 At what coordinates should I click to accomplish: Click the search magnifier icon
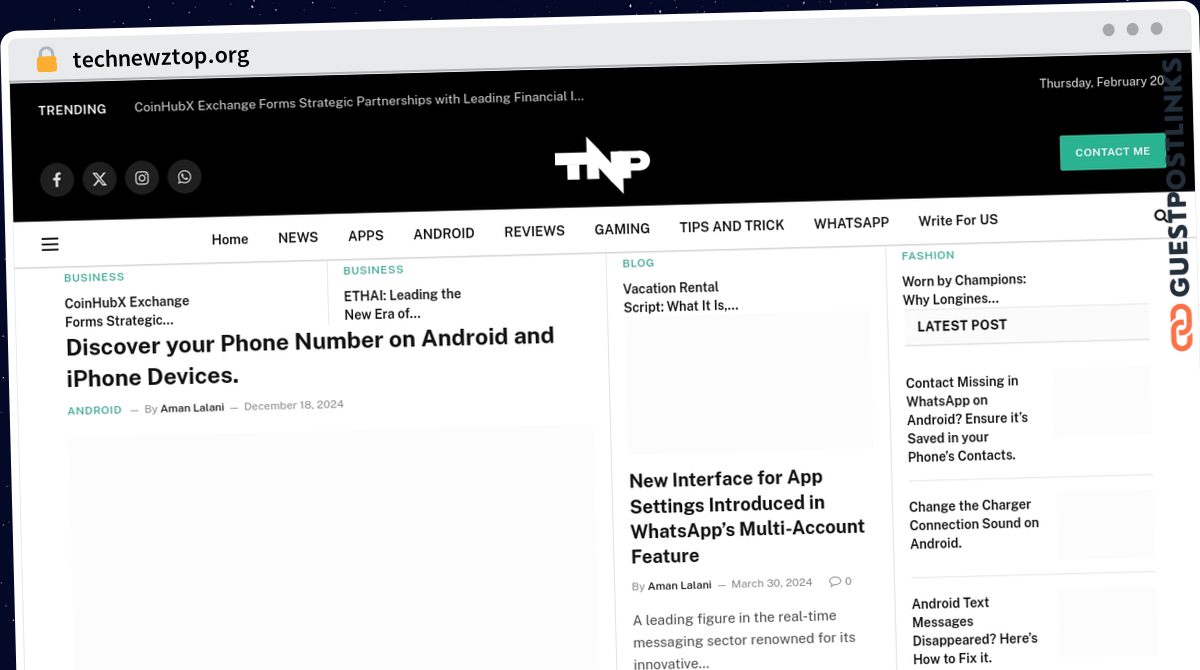[1161, 216]
